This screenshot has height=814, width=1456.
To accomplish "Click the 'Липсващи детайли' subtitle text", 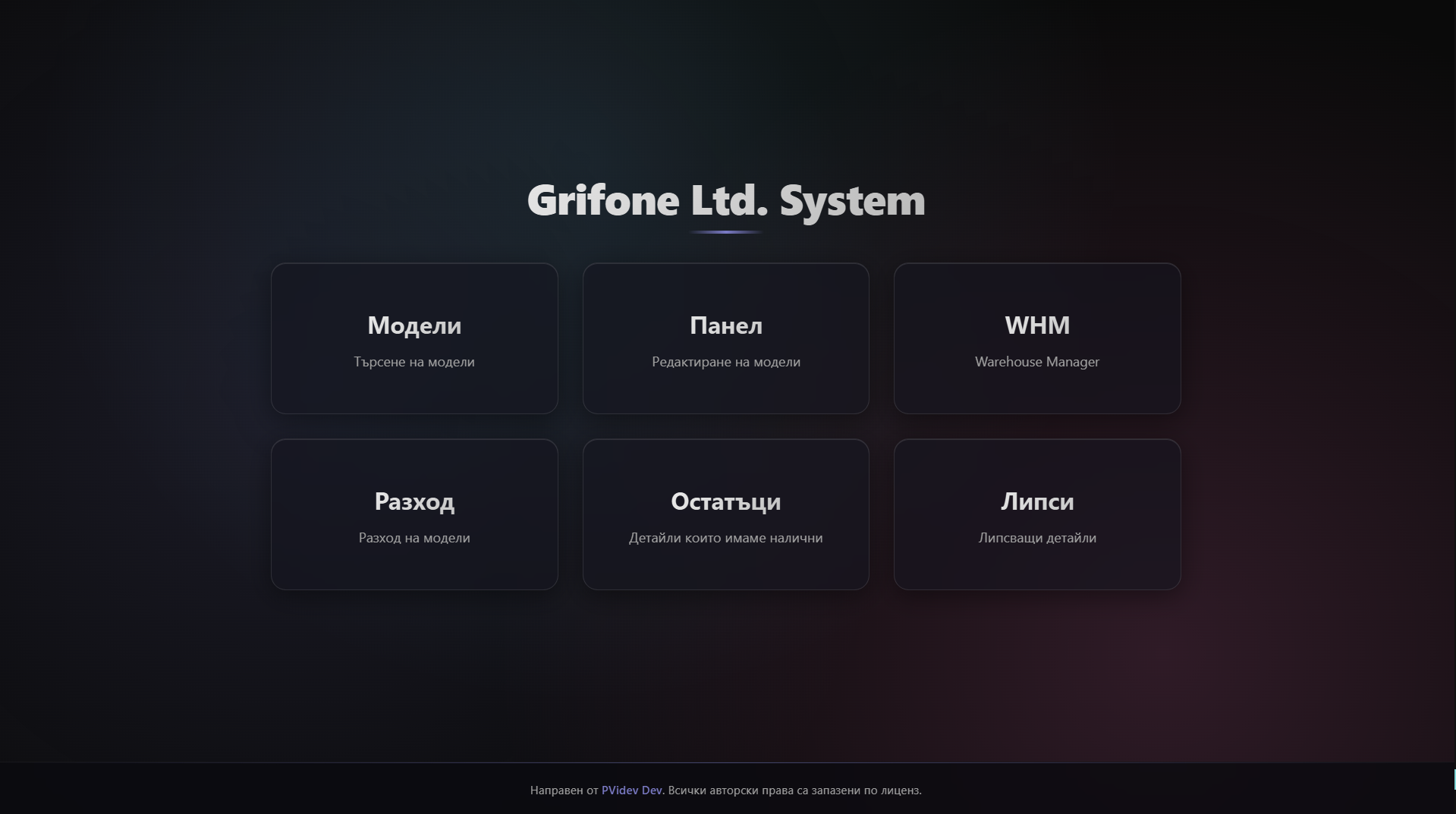I will [x=1036, y=538].
